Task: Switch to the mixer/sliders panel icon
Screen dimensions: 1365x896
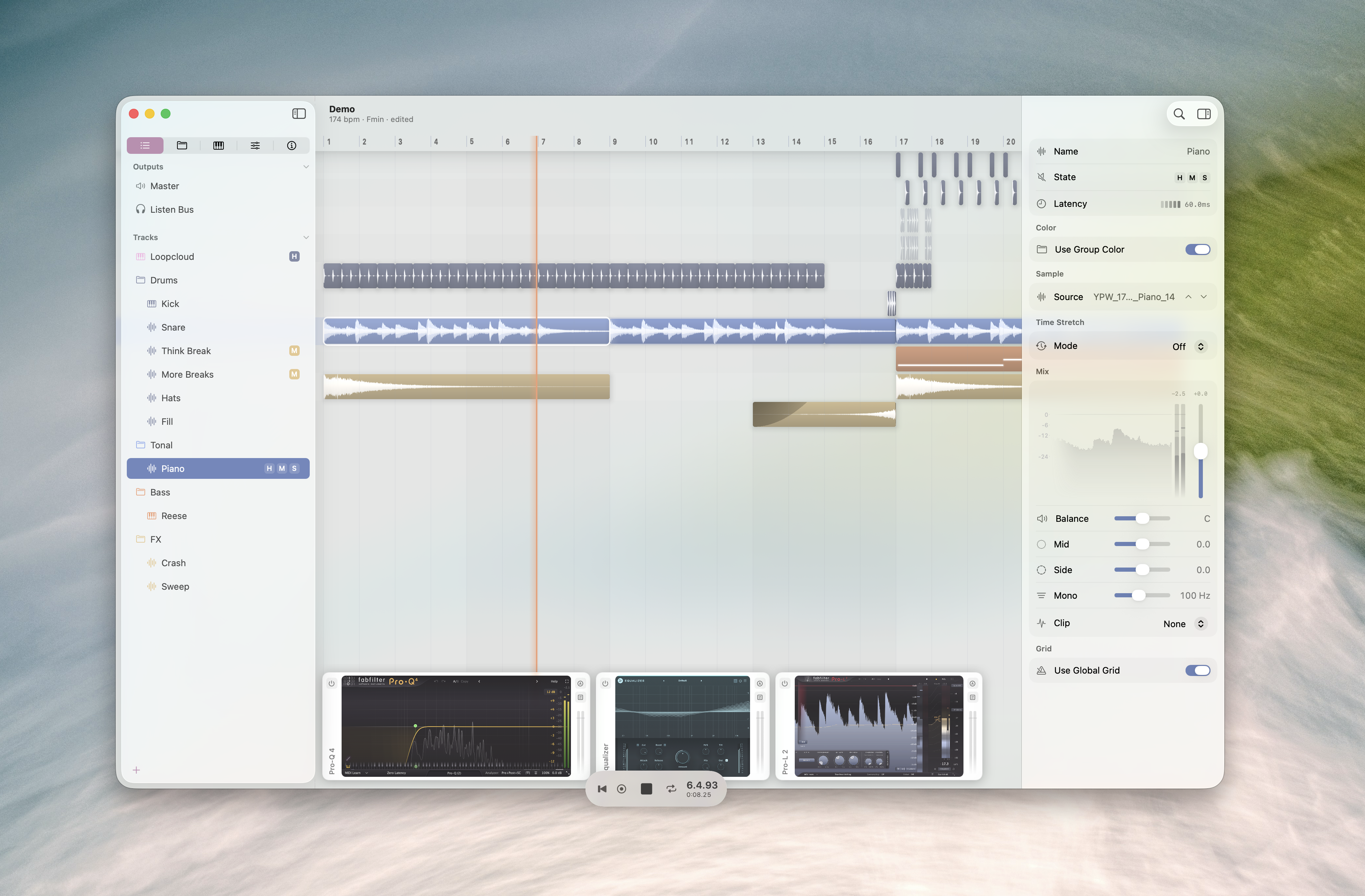Action: [255, 145]
